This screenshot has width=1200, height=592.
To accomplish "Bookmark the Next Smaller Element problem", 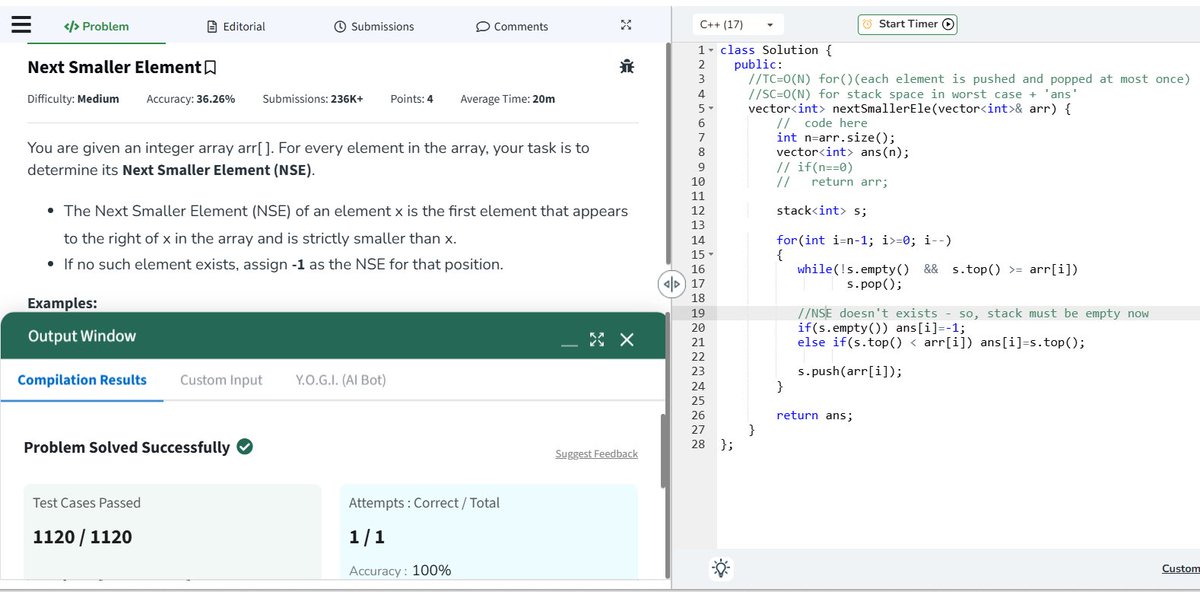I will pos(210,68).
